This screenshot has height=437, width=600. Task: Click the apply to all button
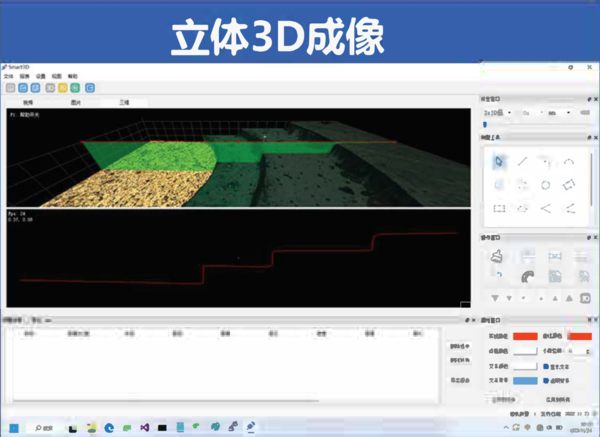(x=558, y=399)
